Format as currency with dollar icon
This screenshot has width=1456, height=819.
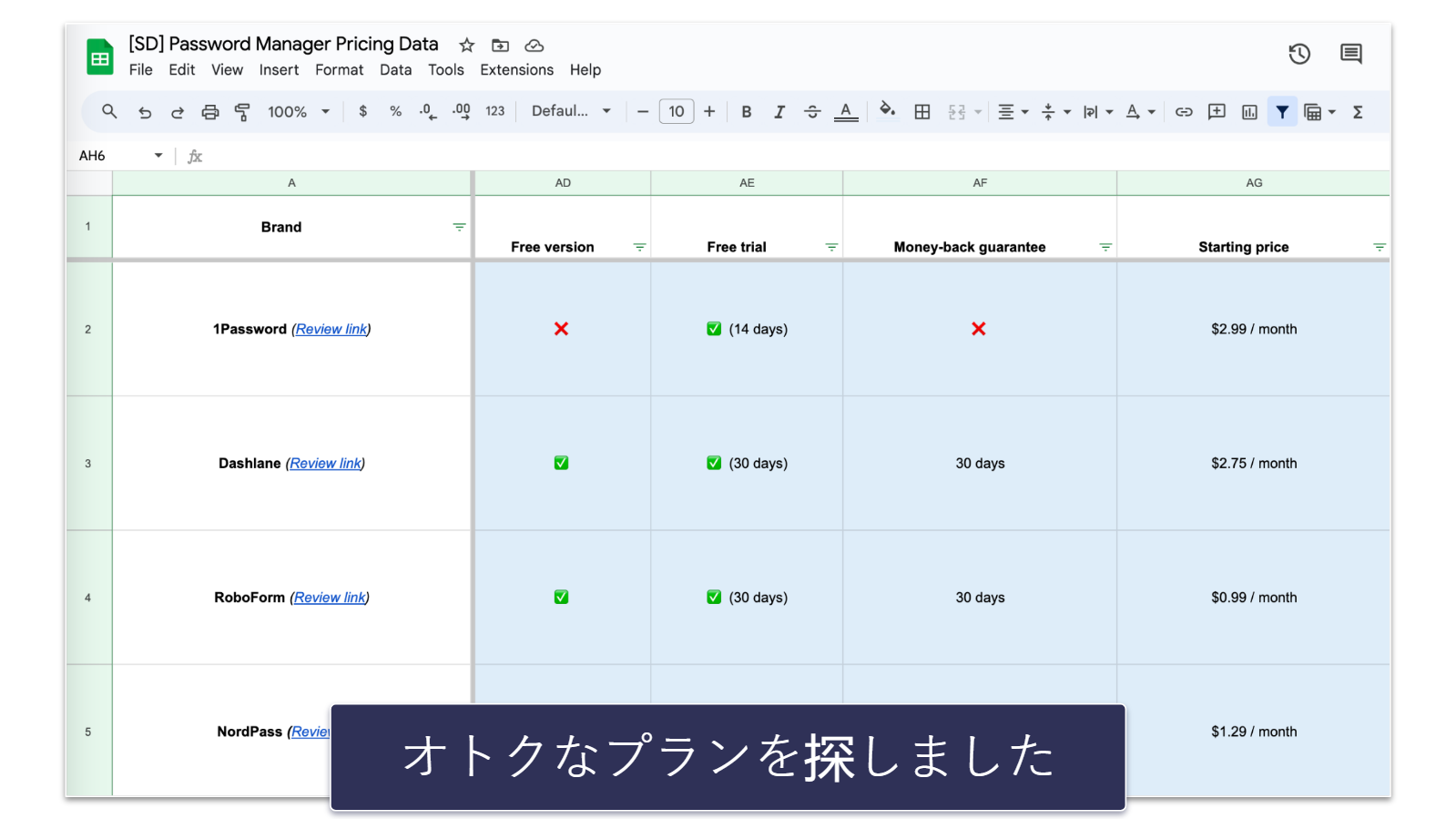tap(363, 111)
